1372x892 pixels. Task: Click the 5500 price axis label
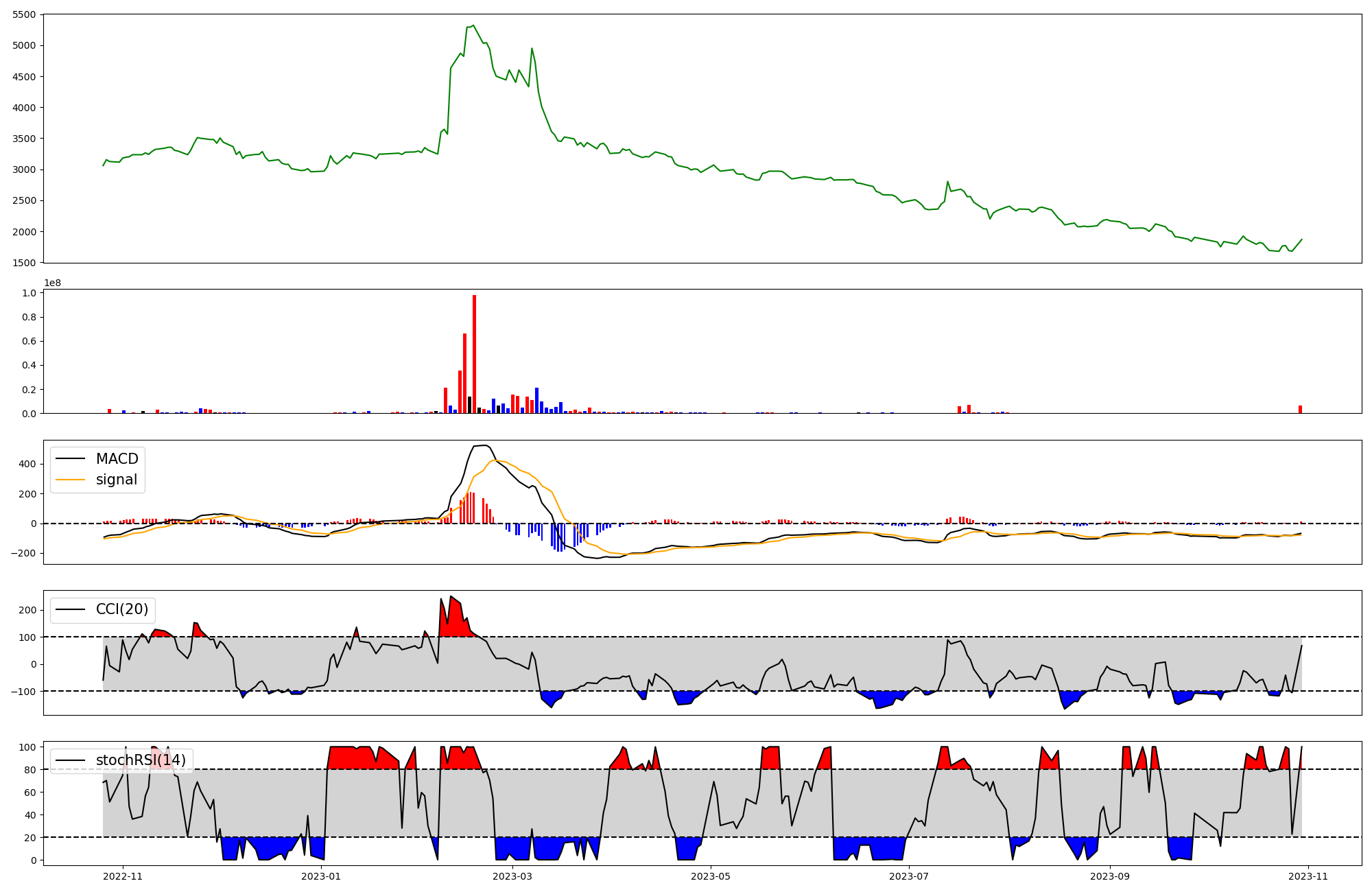[x=25, y=14]
